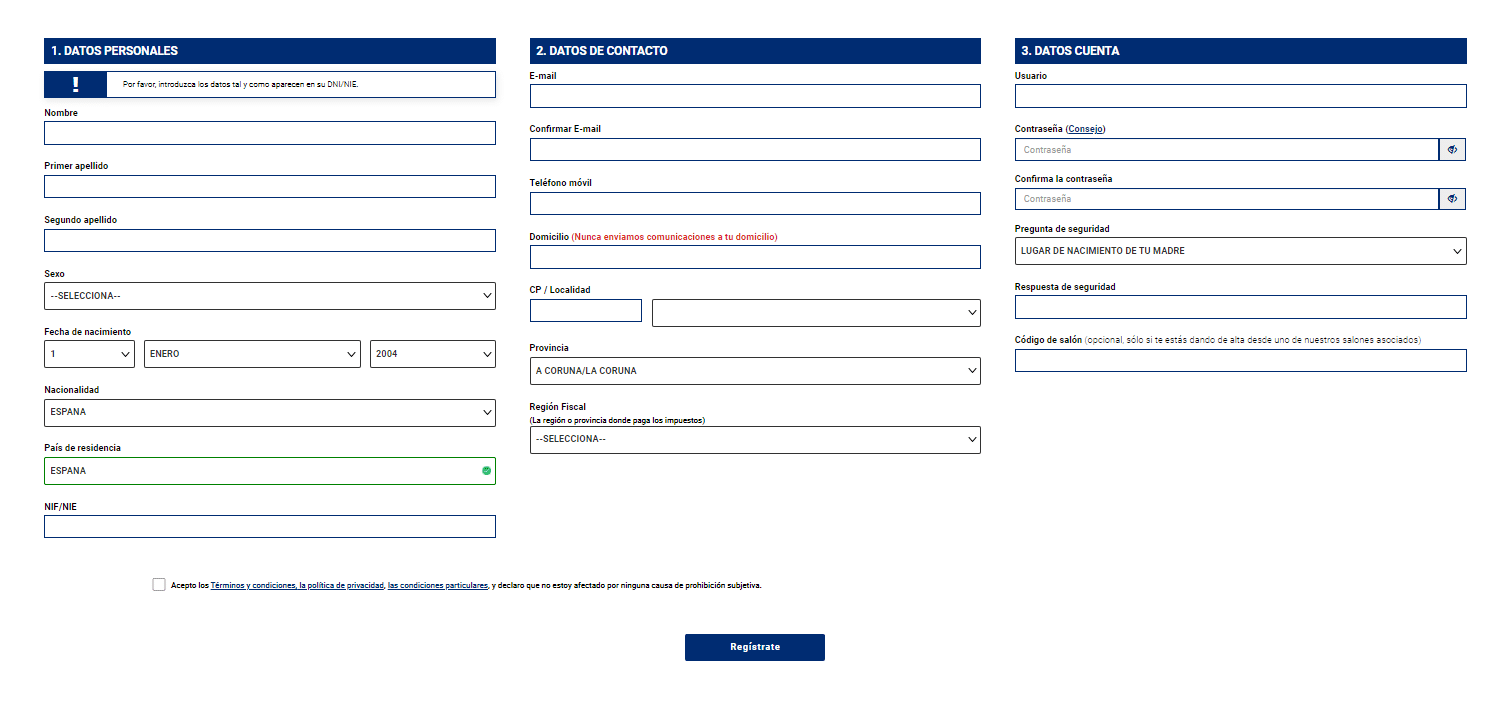Open the Sexo dropdown

click(x=270, y=296)
